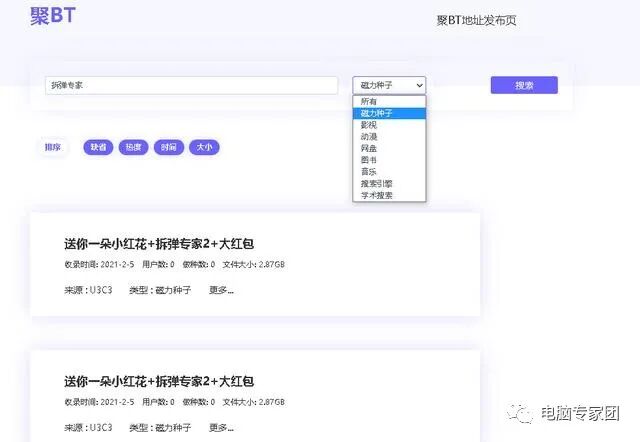Viewport: 640px width, 442px height.
Task: Select 动漫 in the dropdown list
Action: [389, 137]
